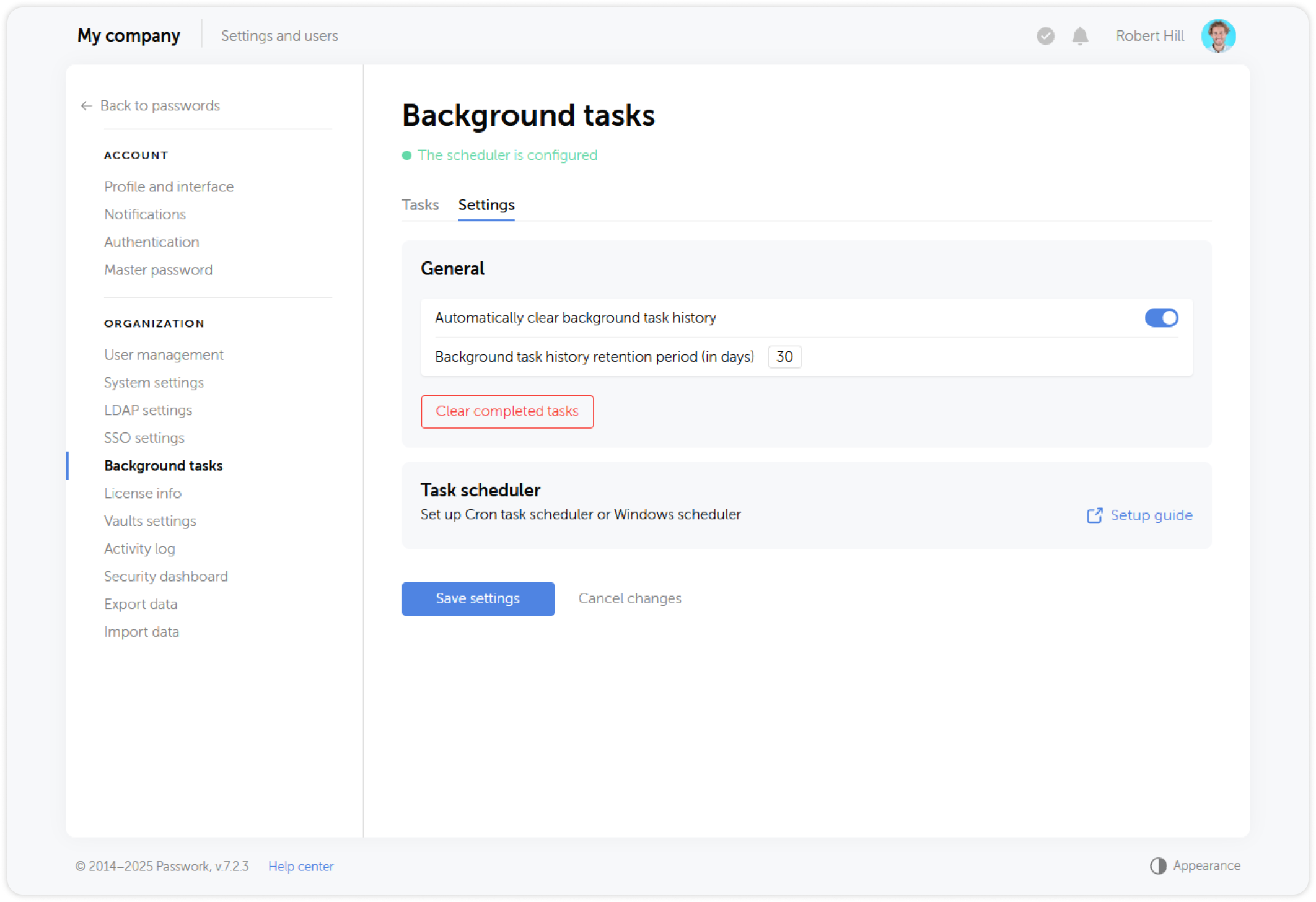This screenshot has height=902, width=1316.
Task: Open the Setup guide link
Action: pyautogui.click(x=1151, y=515)
